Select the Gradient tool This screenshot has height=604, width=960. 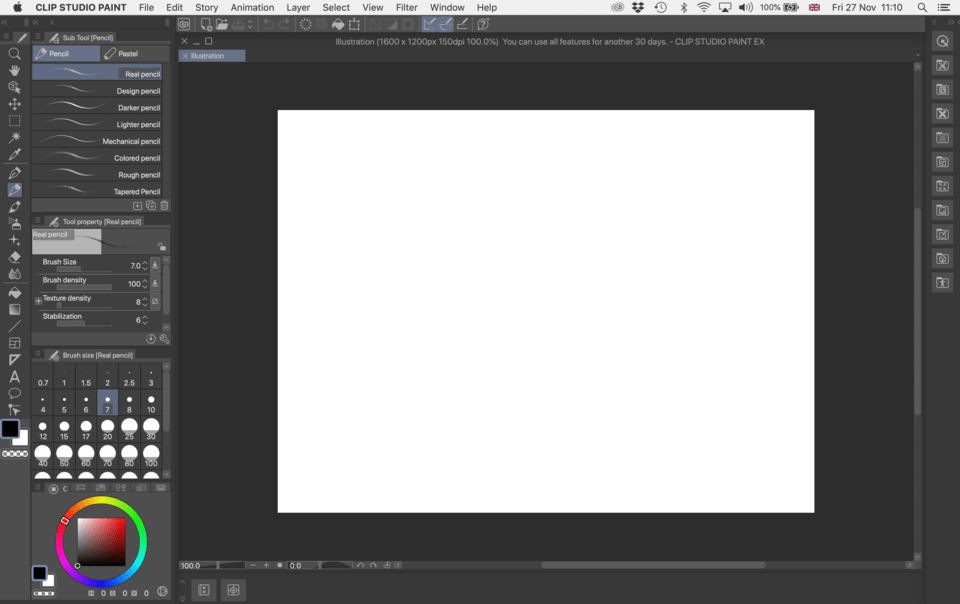click(x=15, y=310)
